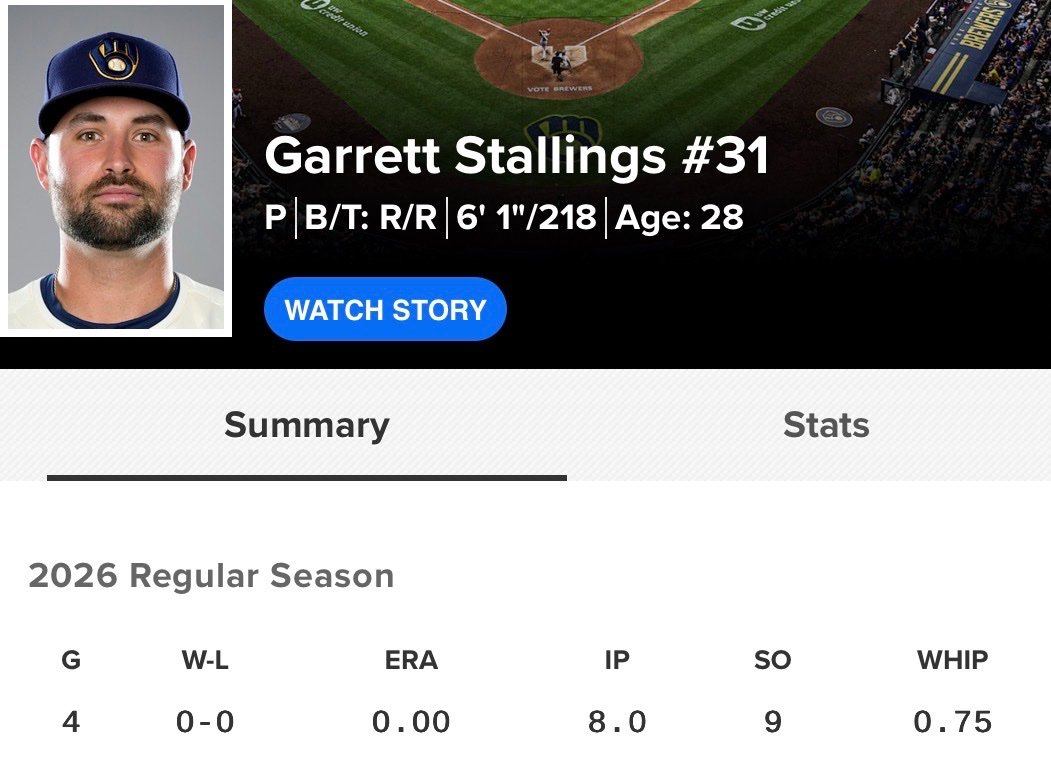Click the SO column header
This screenshot has width=1051, height=777.
(x=772, y=660)
